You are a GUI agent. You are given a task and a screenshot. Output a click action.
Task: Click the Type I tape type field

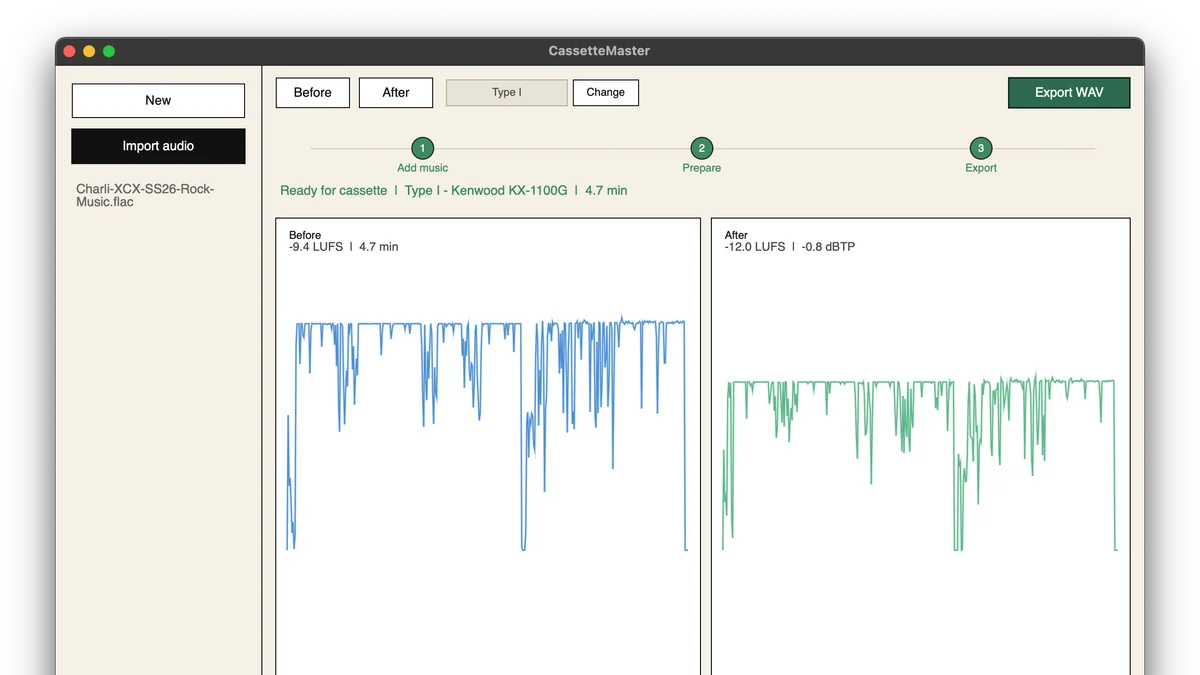(506, 92)
